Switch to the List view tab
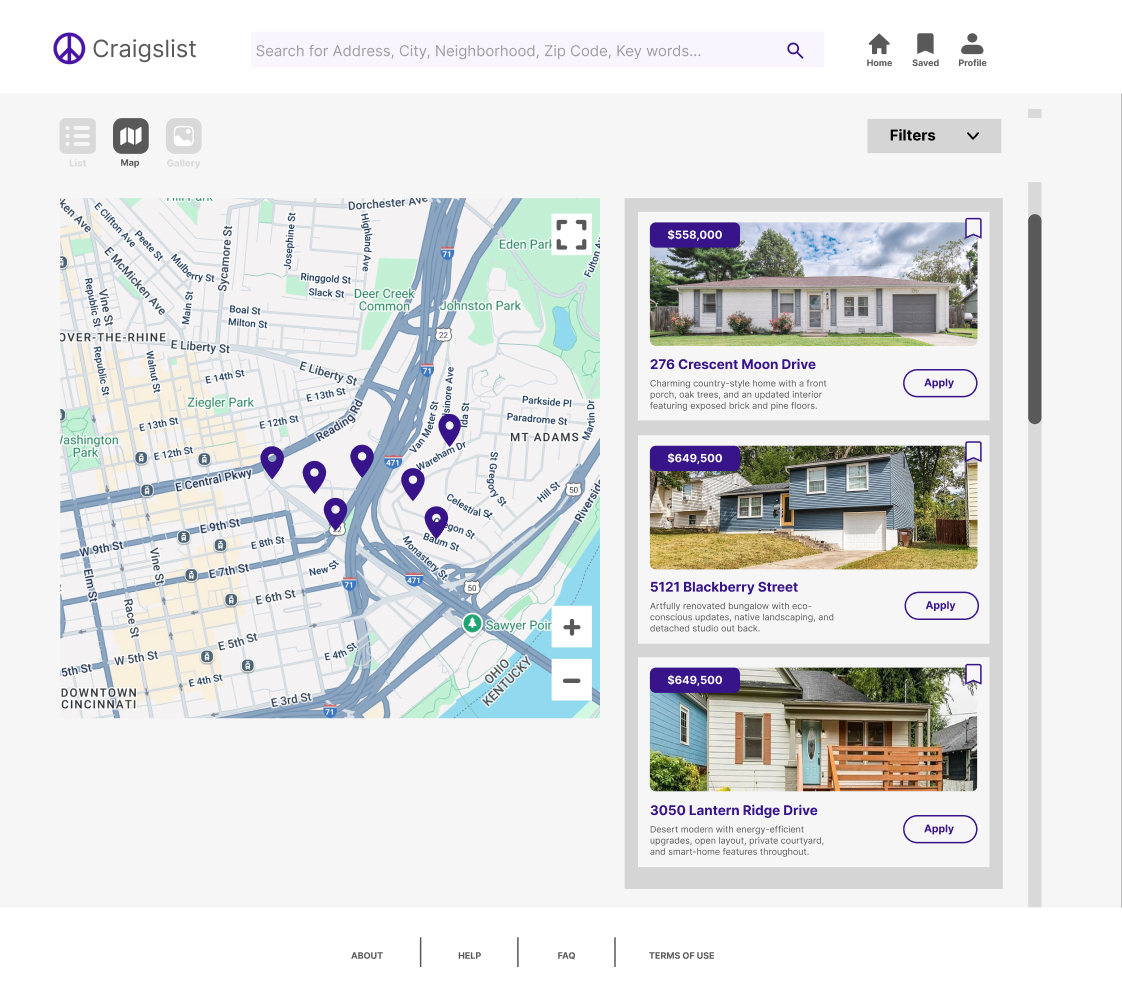Screen dimensions: 1122x992 click(77, 136)
